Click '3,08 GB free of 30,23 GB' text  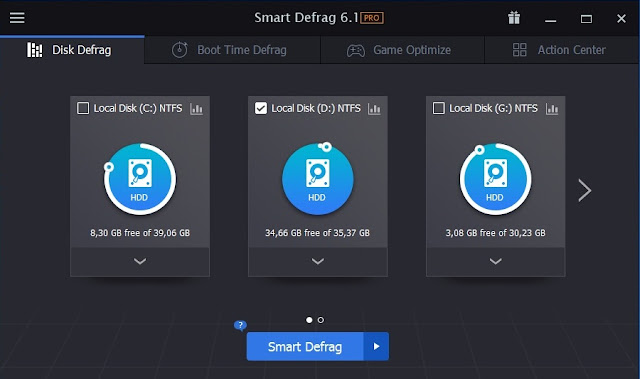pos(496,233)
